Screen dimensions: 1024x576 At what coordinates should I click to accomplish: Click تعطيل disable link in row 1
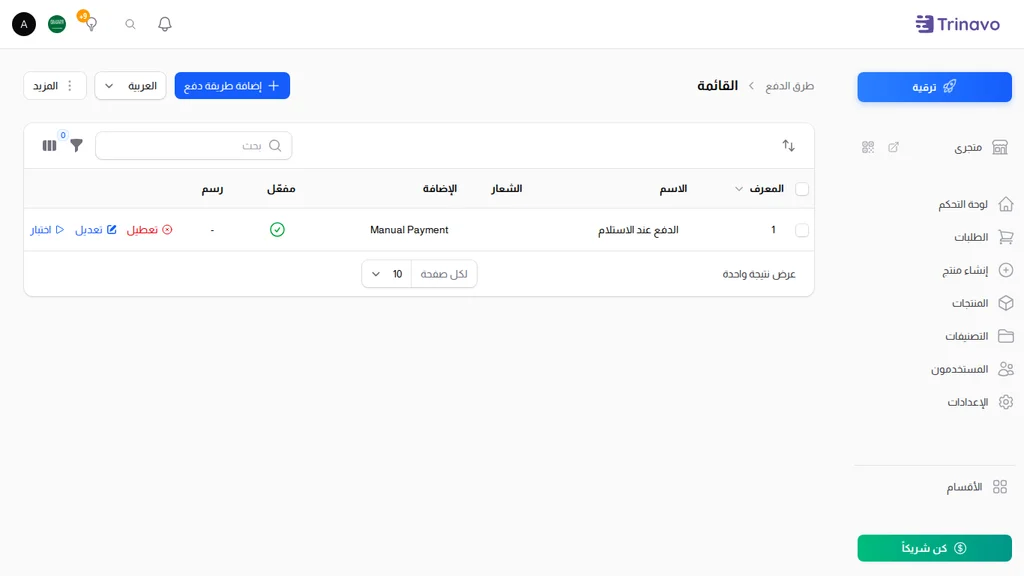coord(150,230)
